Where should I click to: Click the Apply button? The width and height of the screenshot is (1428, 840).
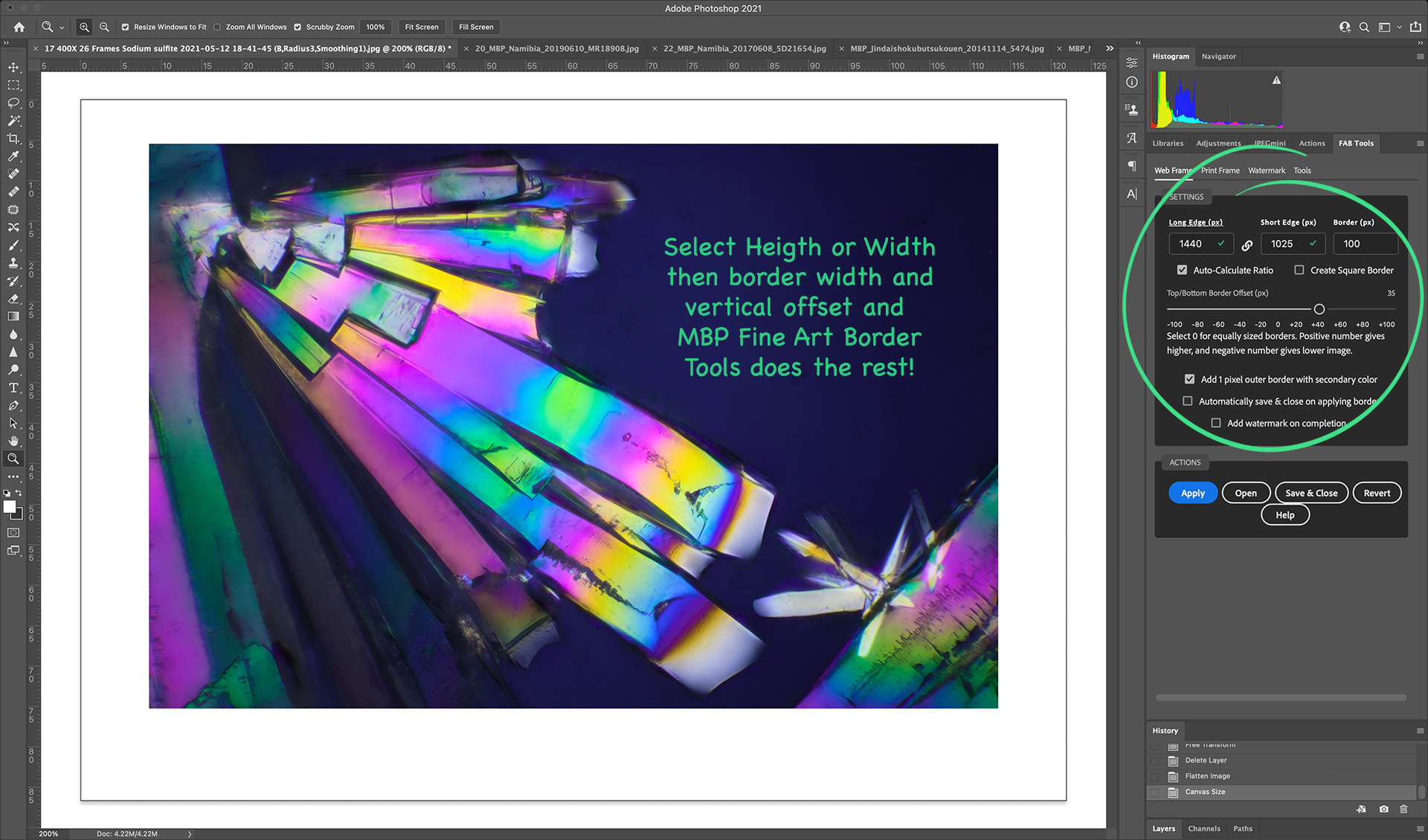(x=1192, y=492)
